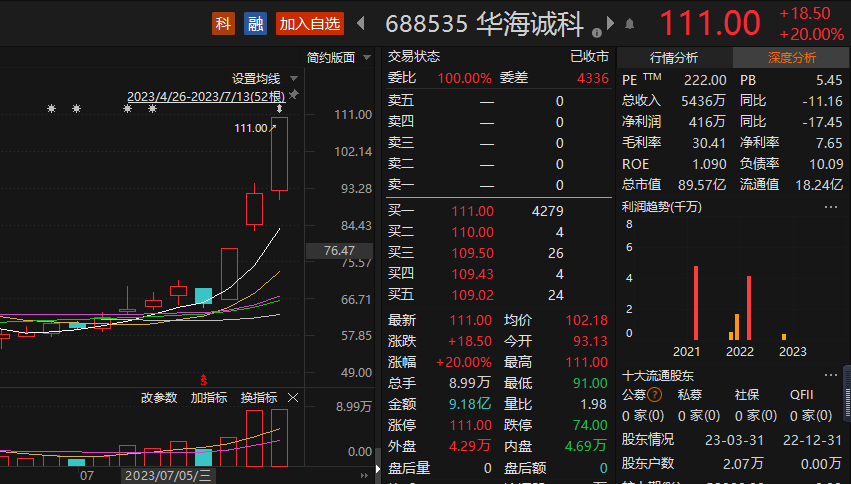Click QFII 0家(0) holdings entry

[x=811, y=416]
